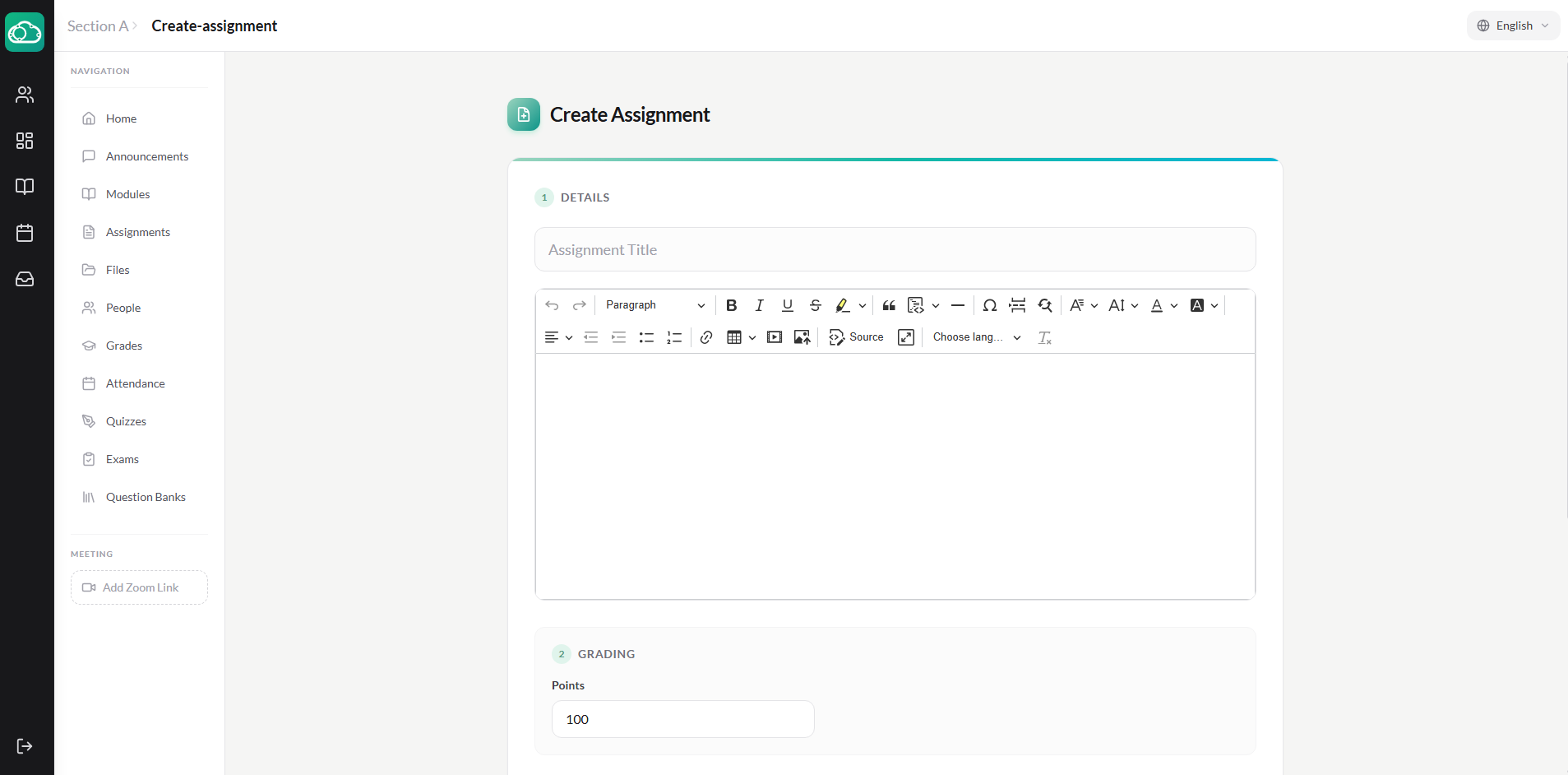Expand the highlight color options arrow
1568x775 pixels.
tap(863, 305)
